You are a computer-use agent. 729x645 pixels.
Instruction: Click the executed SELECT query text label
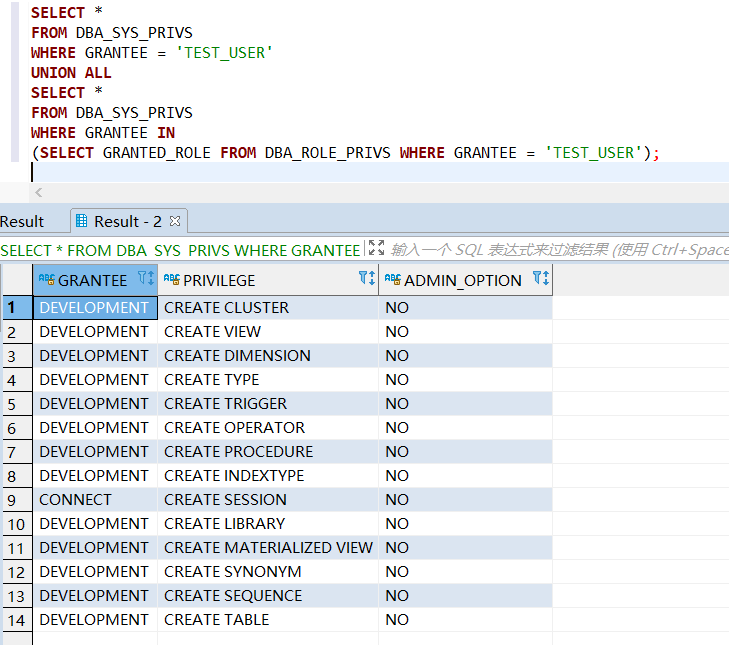click(x=180, y=250)
